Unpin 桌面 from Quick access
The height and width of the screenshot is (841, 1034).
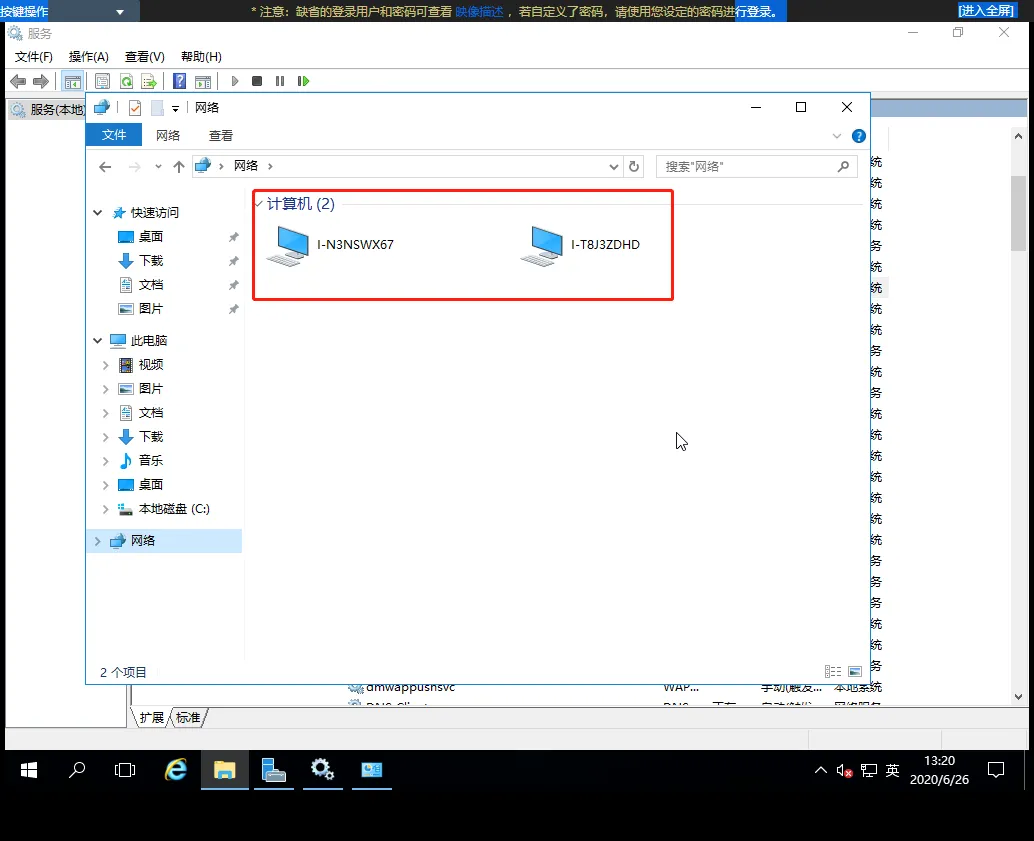click(233, 236)
